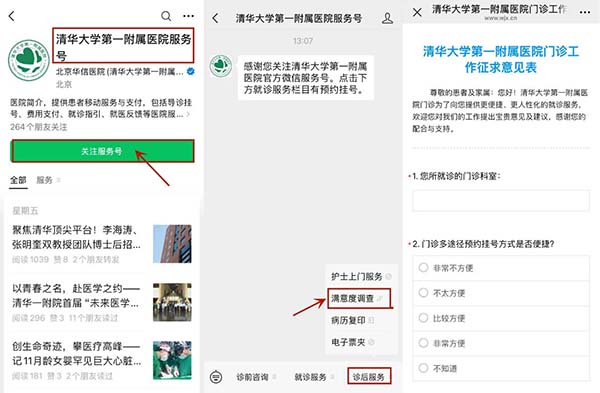Image resolution: width=600 pixels, height=393 pixels.
Task: Tap the blue verified badge icon
Action: tap(191, 71)
